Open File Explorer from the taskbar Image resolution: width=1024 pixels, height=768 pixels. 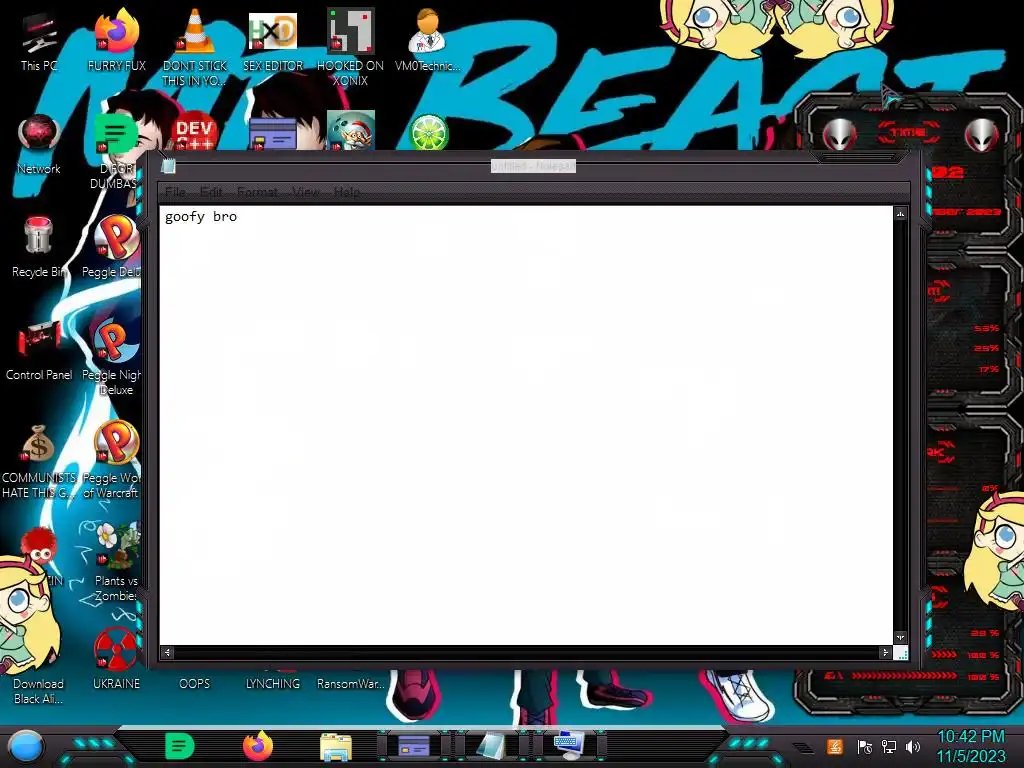click(336, 747)
